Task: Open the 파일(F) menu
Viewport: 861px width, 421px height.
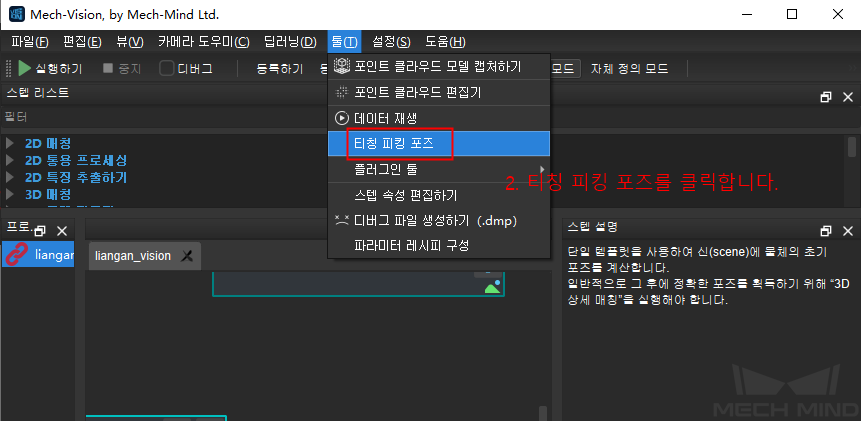Action: (x=30, y=42)
